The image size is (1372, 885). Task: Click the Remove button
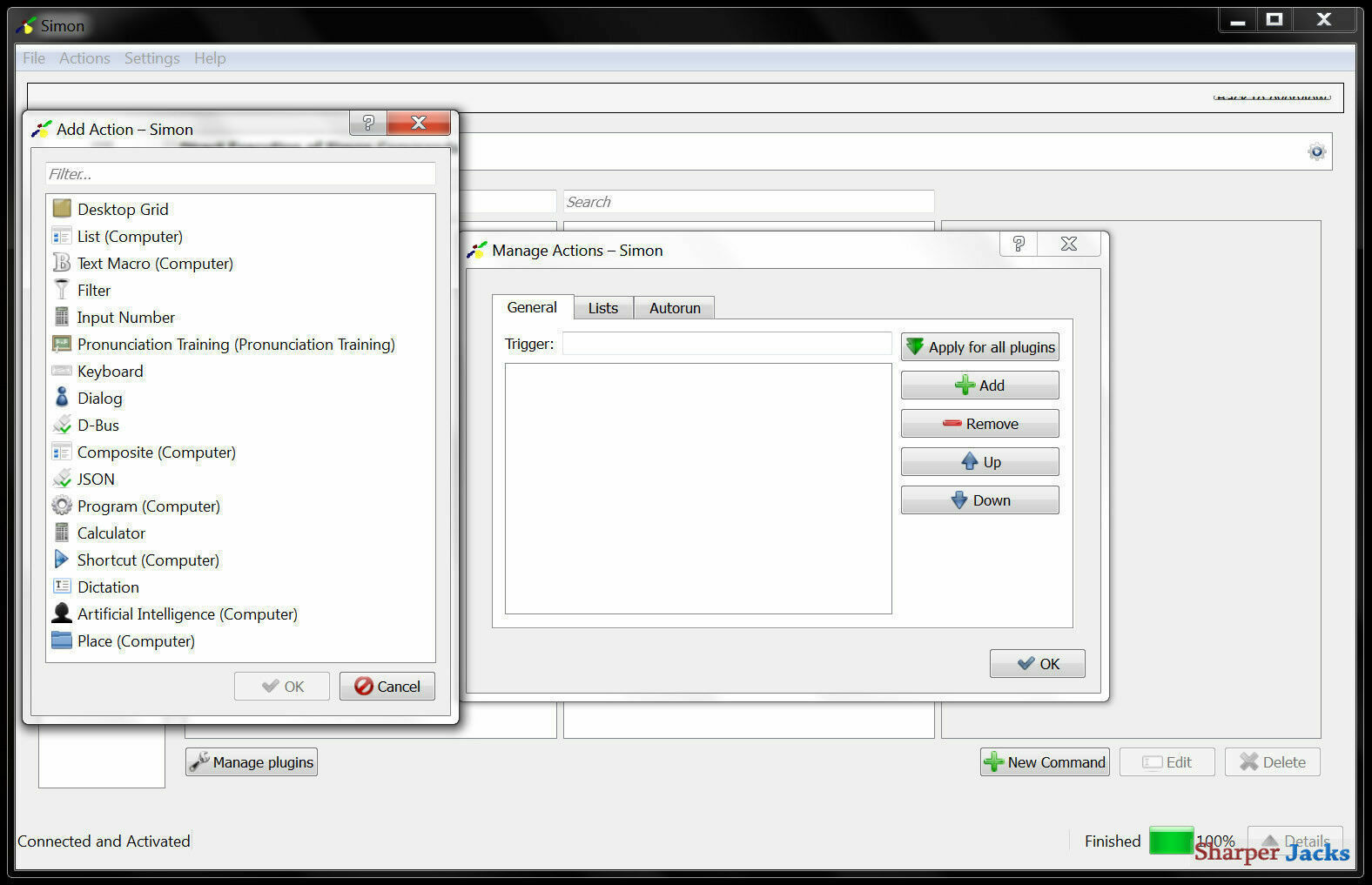coord(980,424)
